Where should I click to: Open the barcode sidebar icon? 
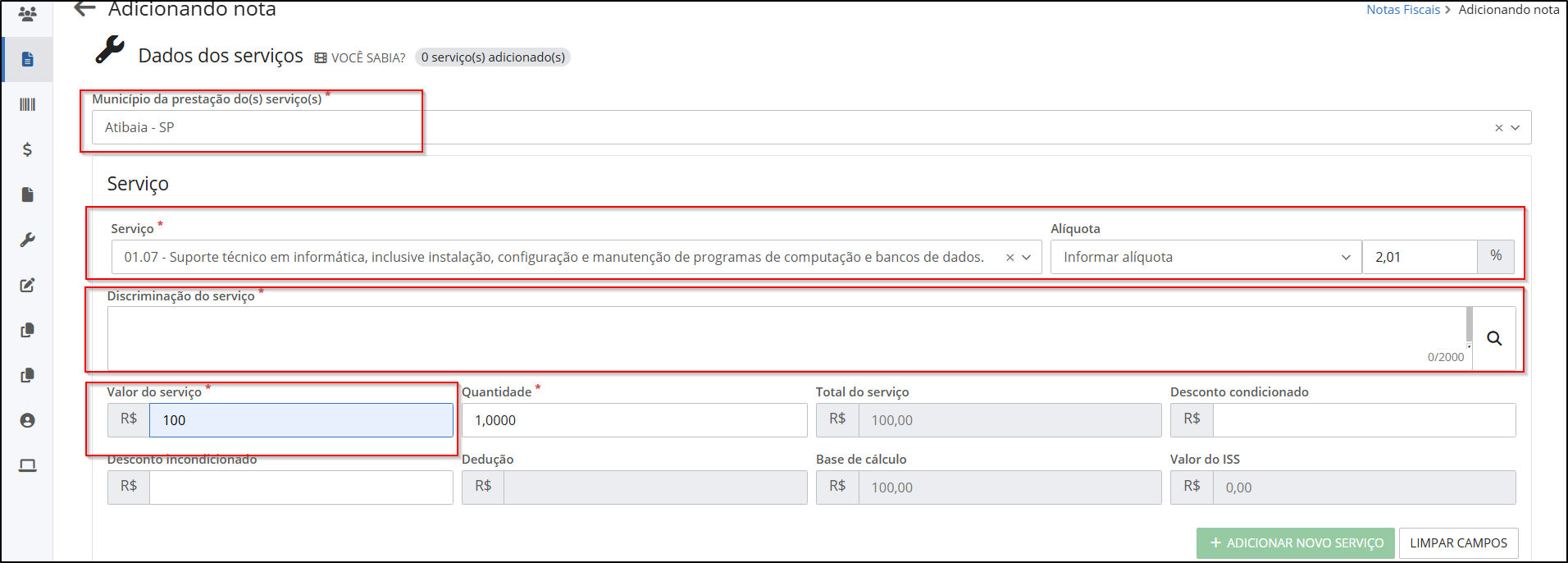pos(27,104)
